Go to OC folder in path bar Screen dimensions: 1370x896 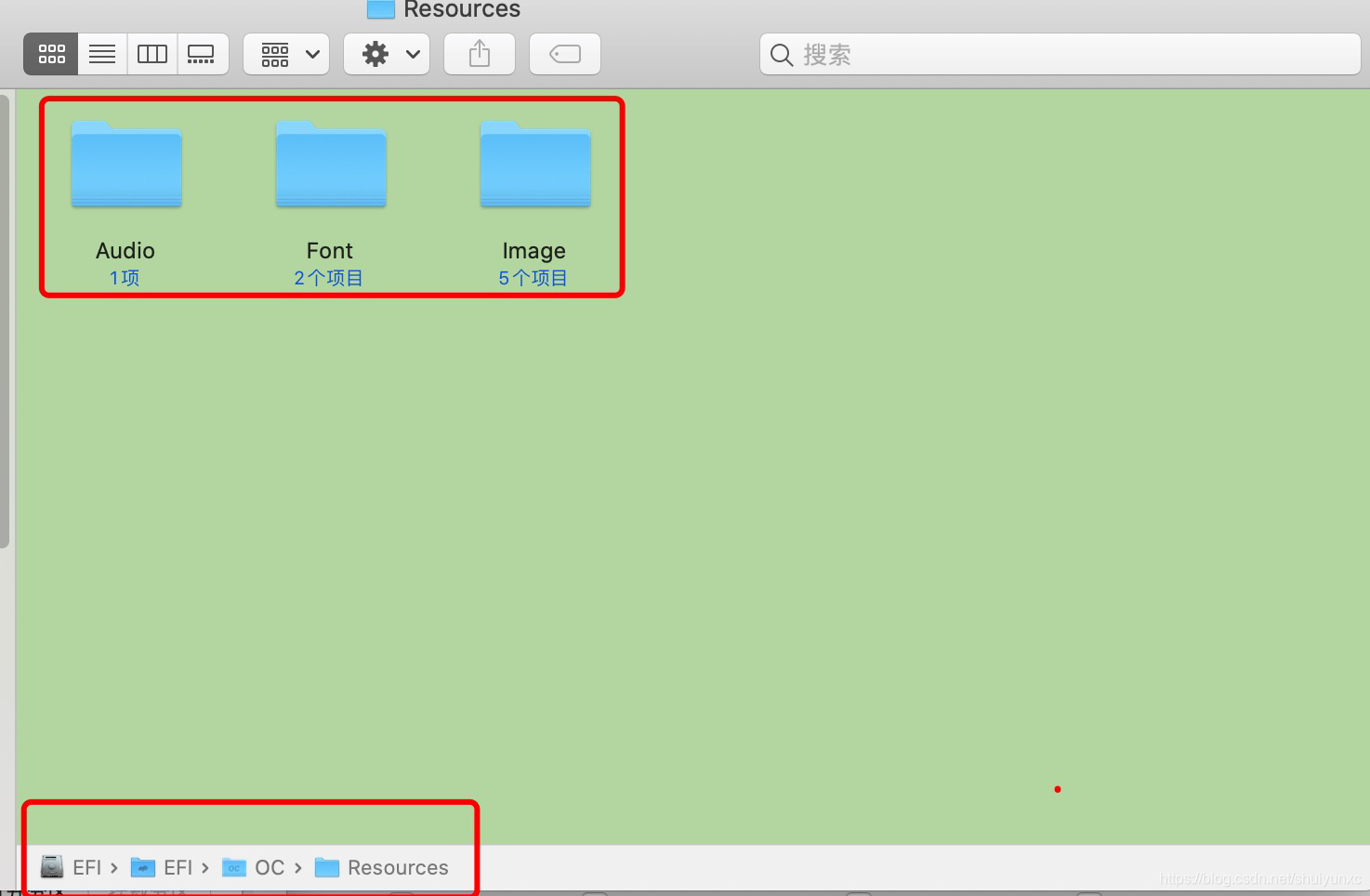tap(254, 867)
